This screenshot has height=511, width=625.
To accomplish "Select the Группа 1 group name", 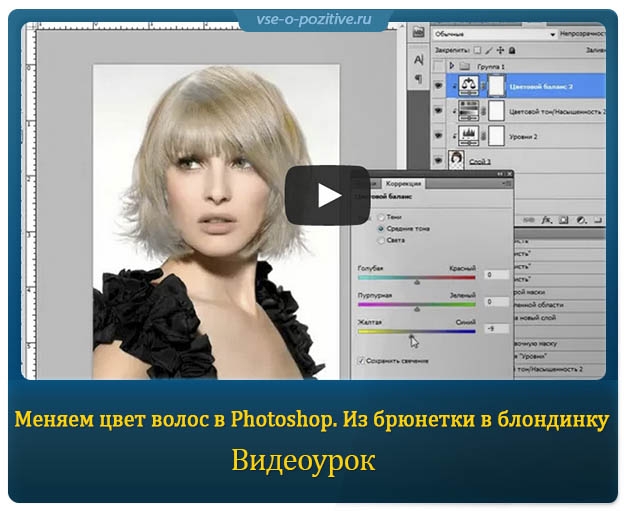I will [x=491, y=67].
